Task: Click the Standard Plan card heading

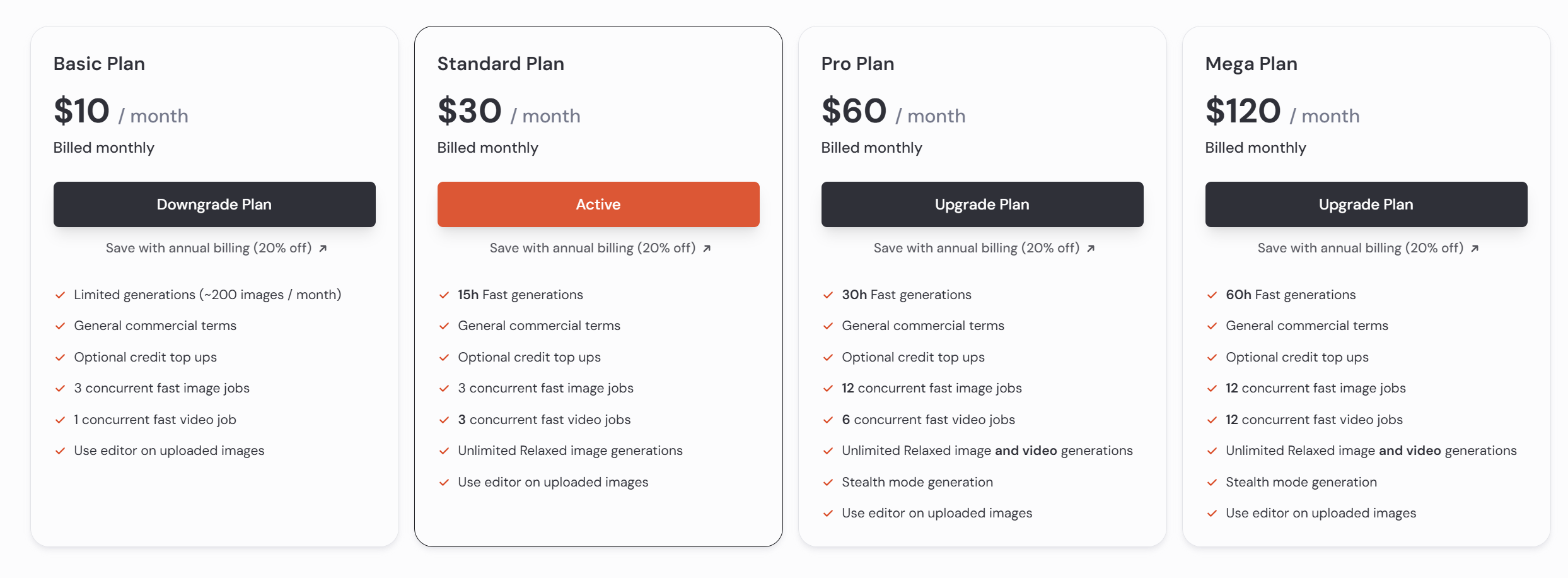Action: [x=501, y=64]
